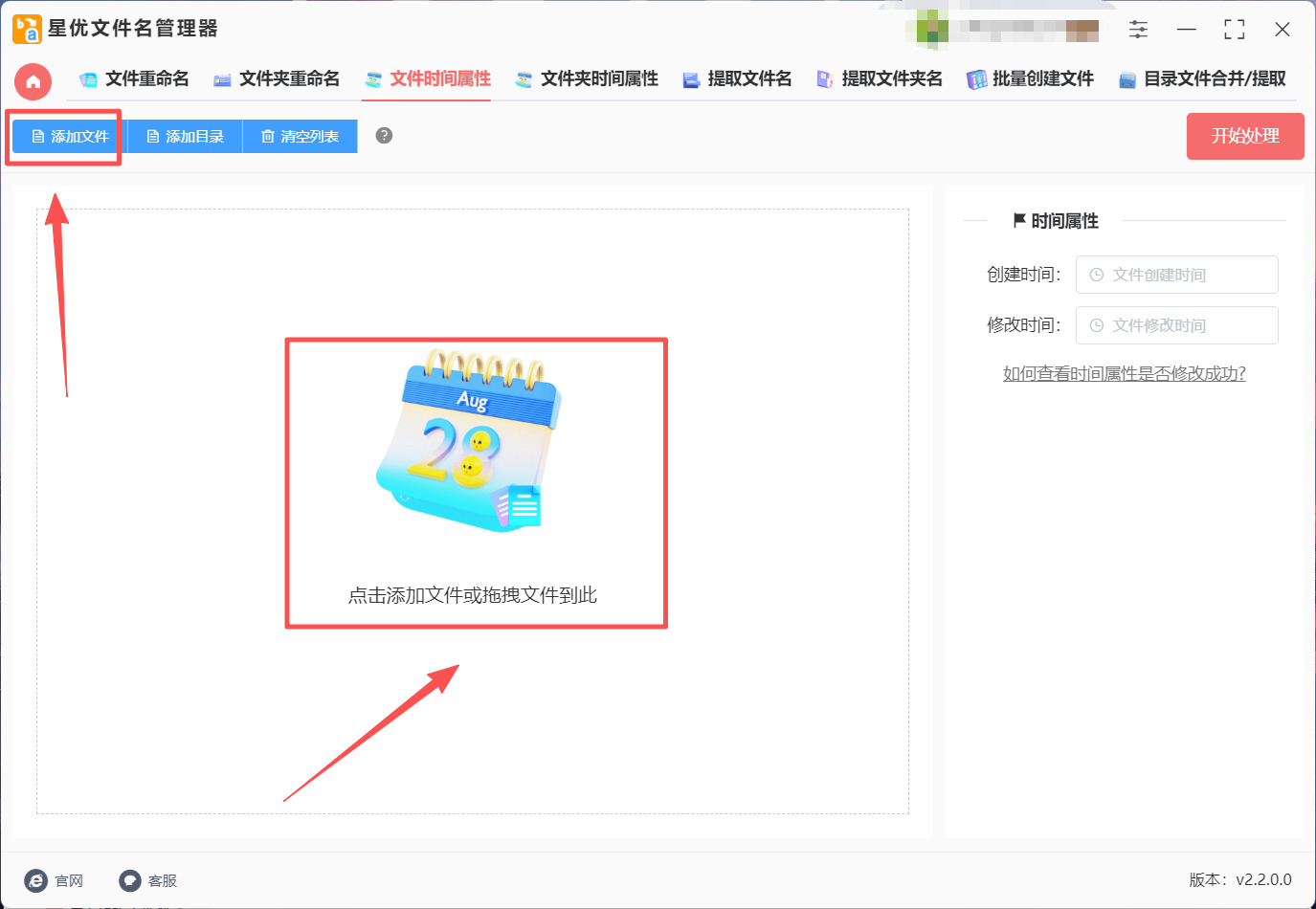1316x909 pixels.
Task: Click the app logo in title bar
Action: point(27,29)
